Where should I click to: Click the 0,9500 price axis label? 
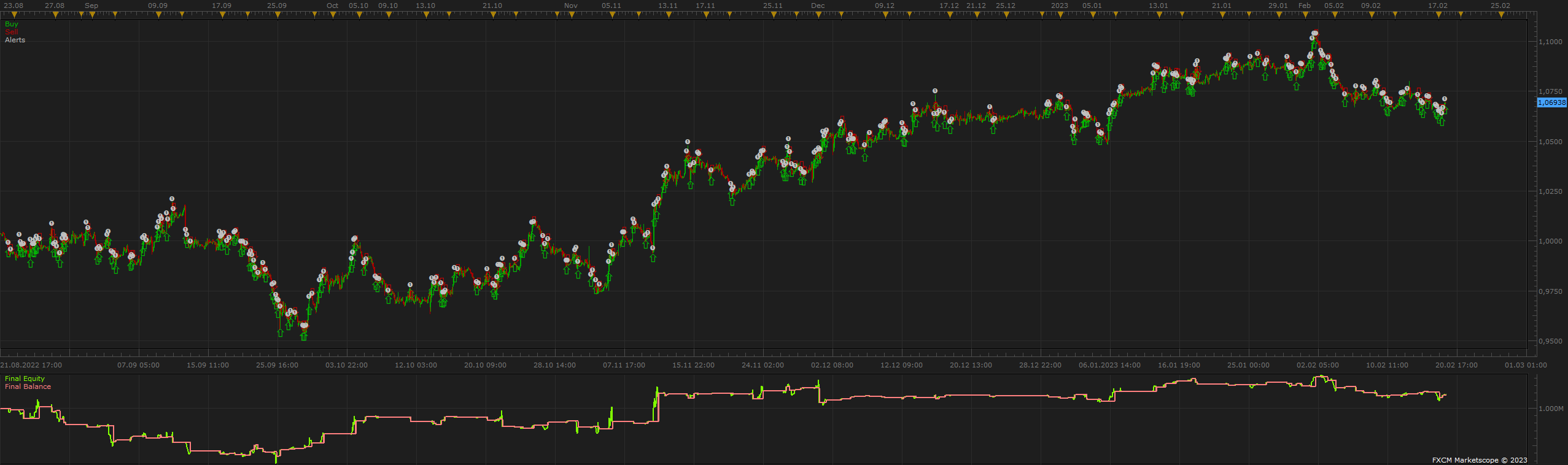[1551, 341]
